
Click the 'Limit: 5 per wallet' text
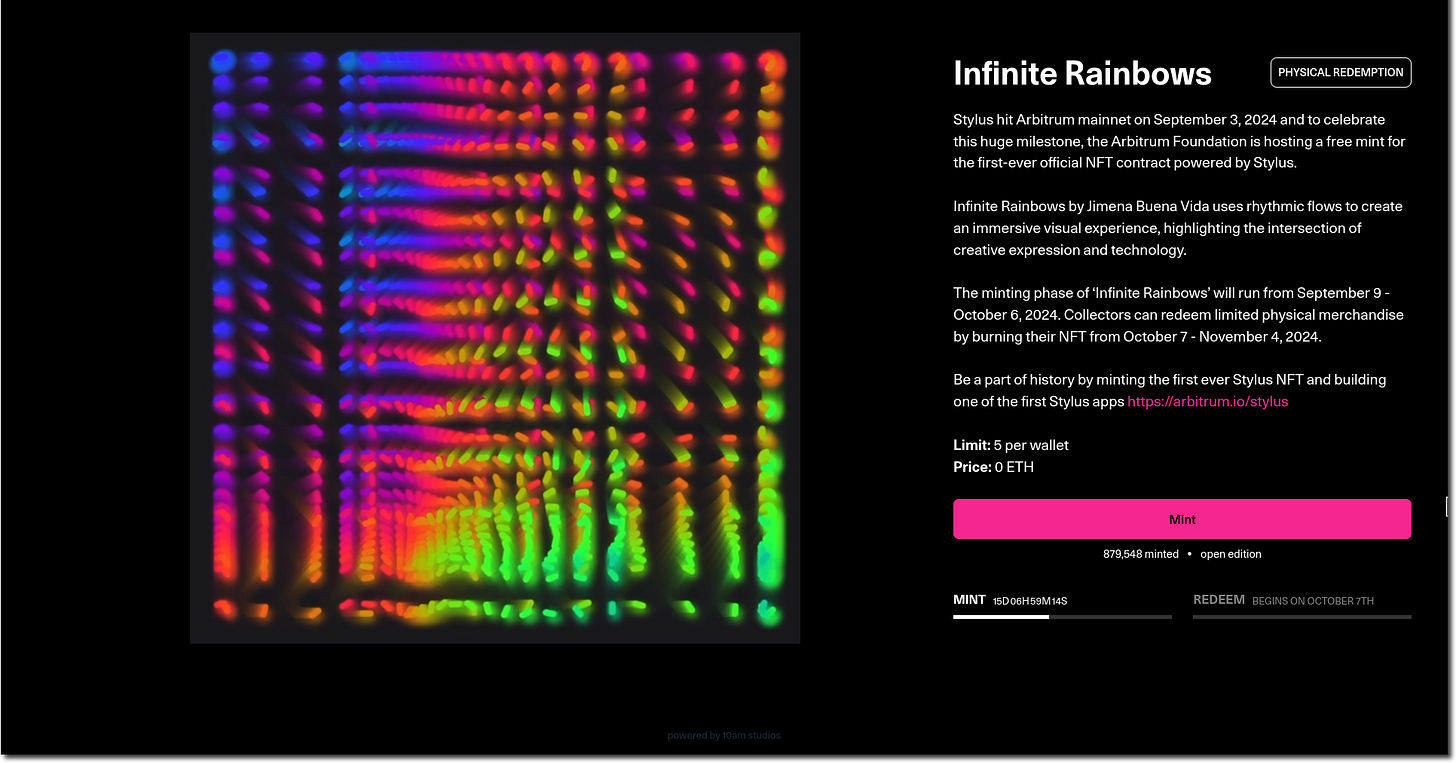[1011, 445]
